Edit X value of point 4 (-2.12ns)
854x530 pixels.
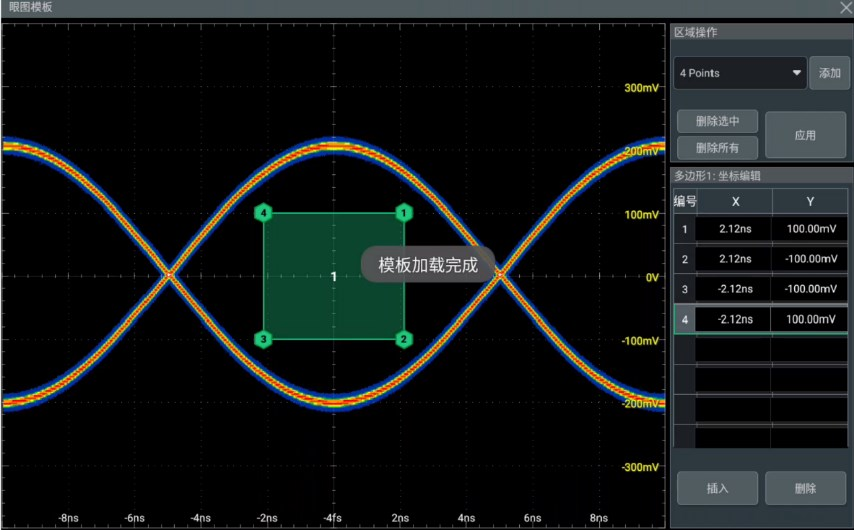pyautogui.click(x=734, y=319)
